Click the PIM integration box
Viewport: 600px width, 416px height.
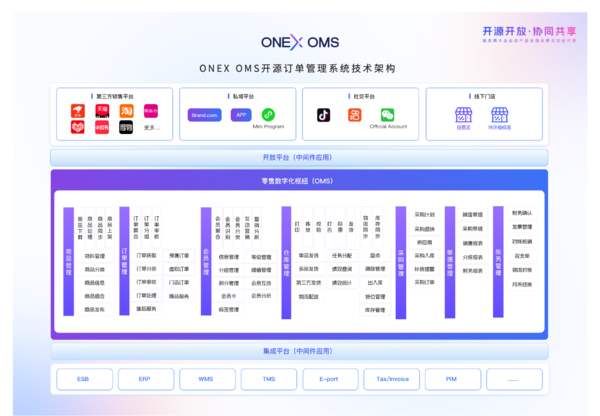point(452,379)
